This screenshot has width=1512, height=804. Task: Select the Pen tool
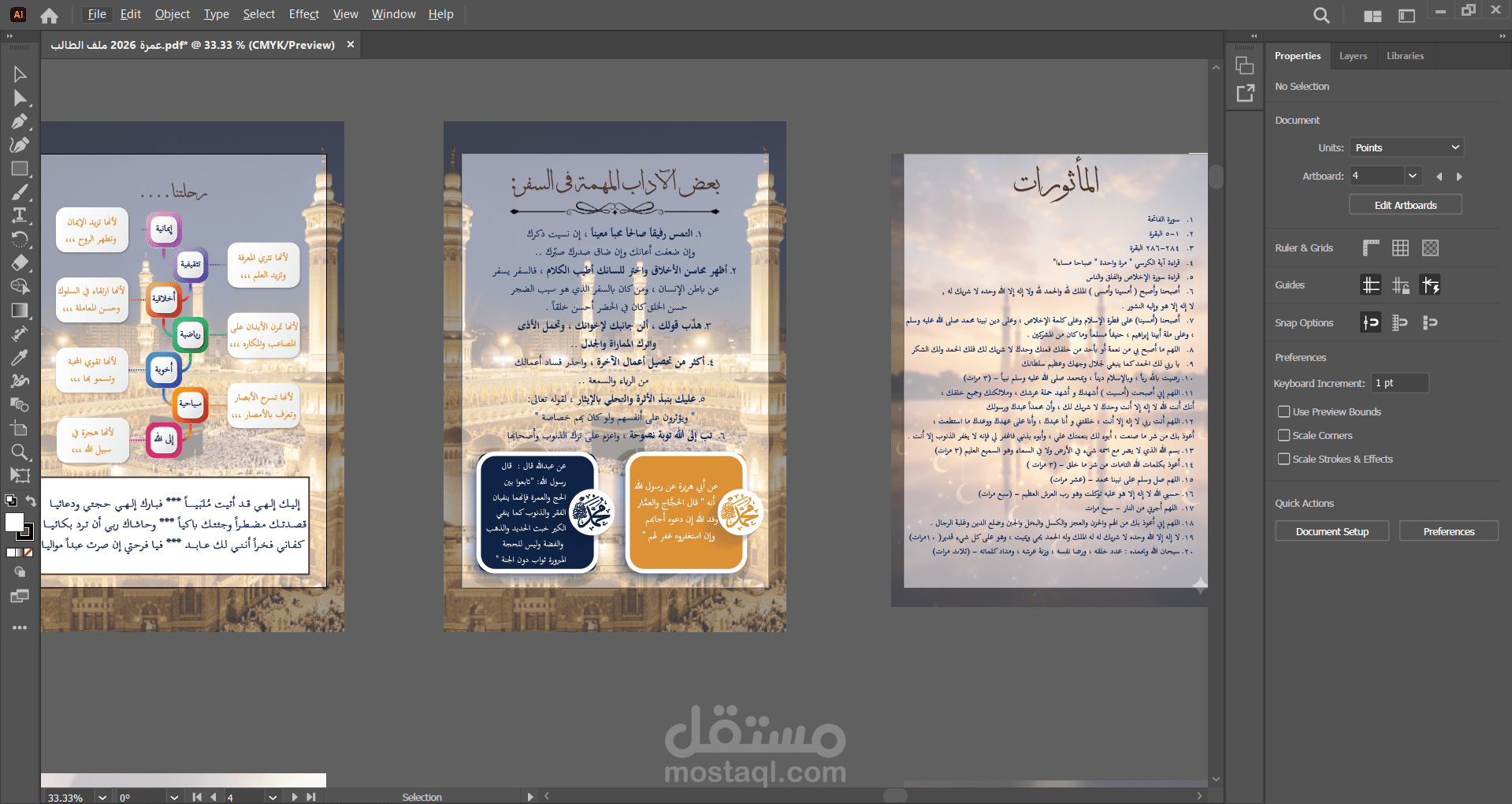20,121
